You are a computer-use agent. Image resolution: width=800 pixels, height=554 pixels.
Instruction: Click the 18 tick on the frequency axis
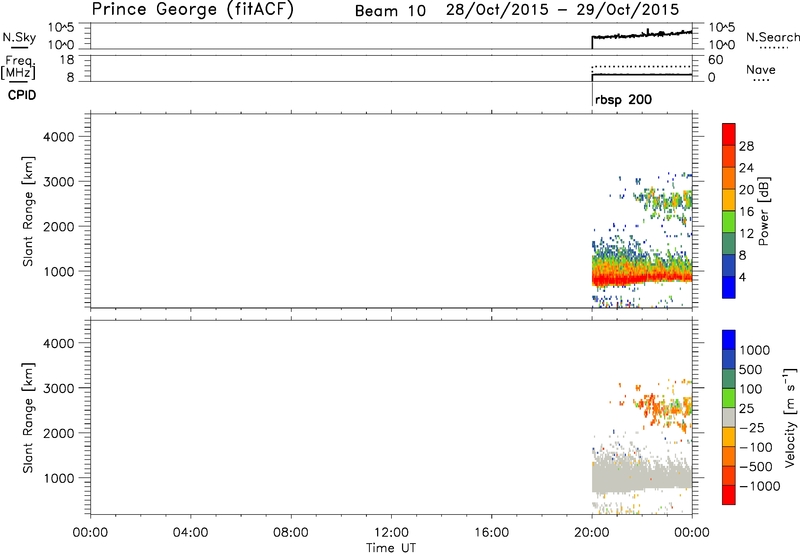click(68, 60)
